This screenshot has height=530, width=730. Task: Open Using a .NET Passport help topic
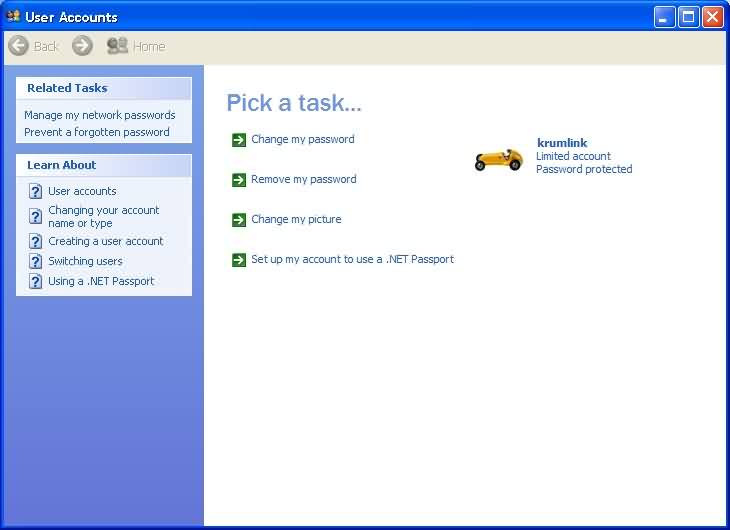tap(101, 281)
